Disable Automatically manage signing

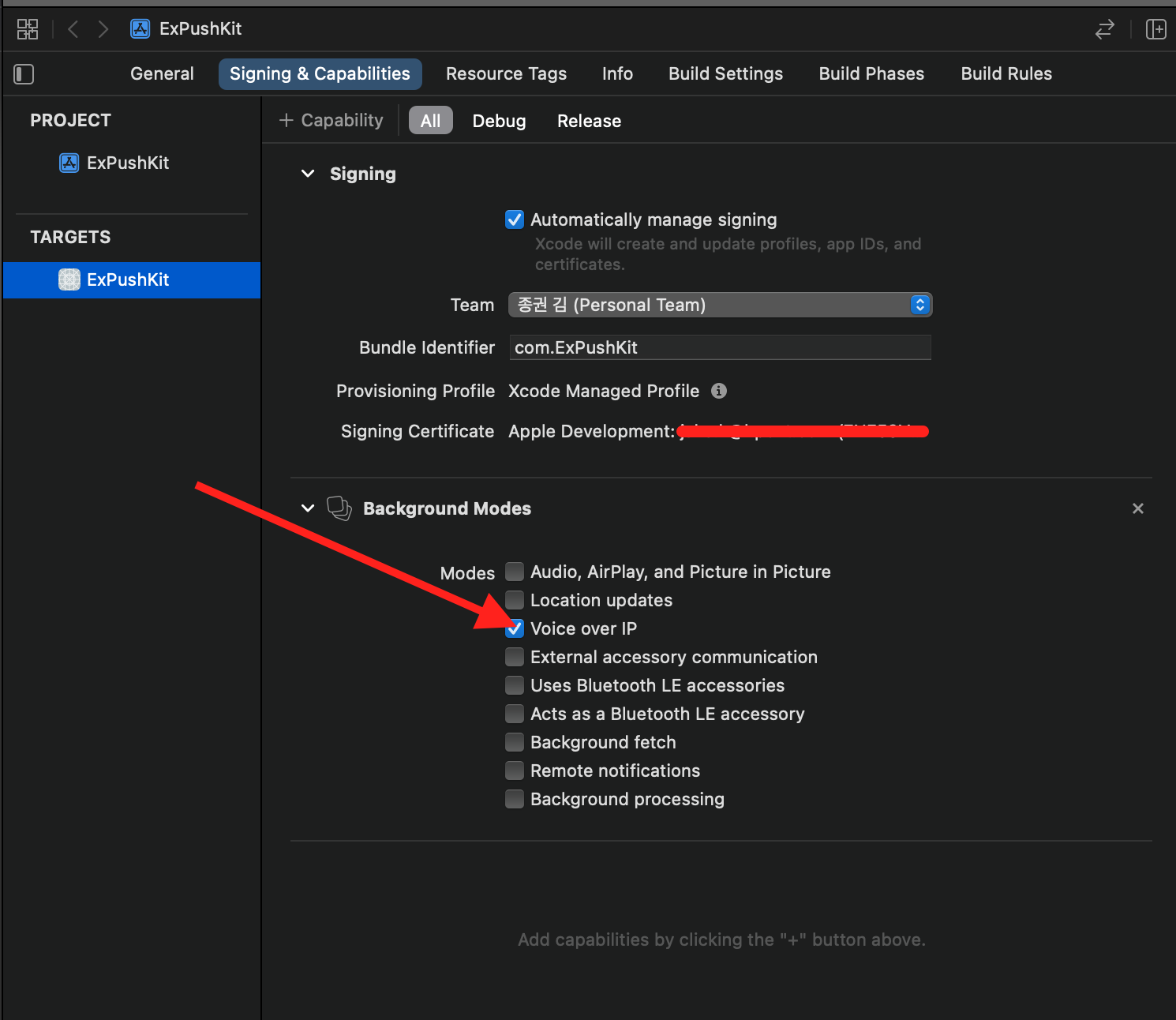point(515,219)
